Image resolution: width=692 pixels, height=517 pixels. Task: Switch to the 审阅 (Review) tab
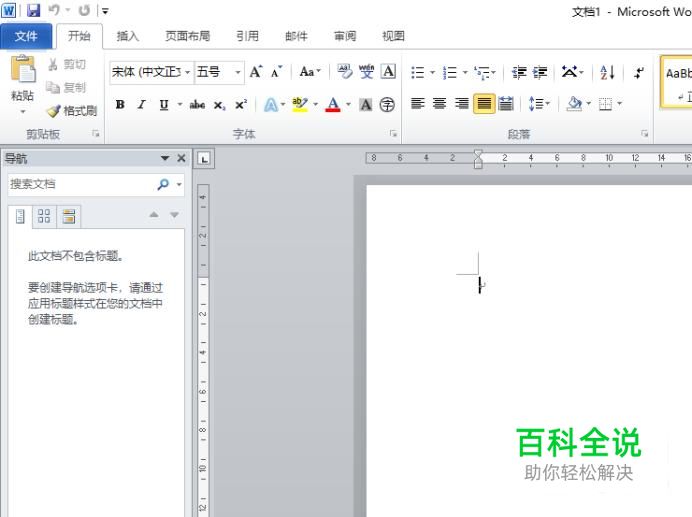[345, 36]
